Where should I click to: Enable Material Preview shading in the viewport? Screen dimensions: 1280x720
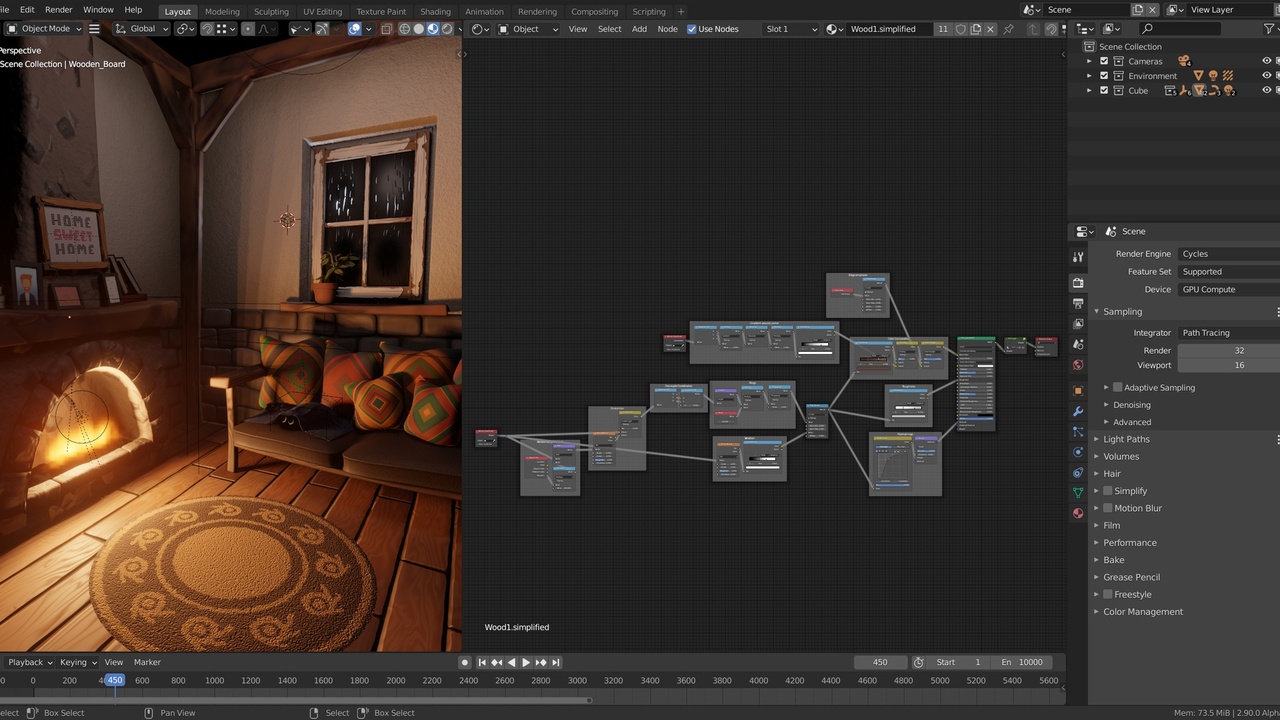click(433, 28)
